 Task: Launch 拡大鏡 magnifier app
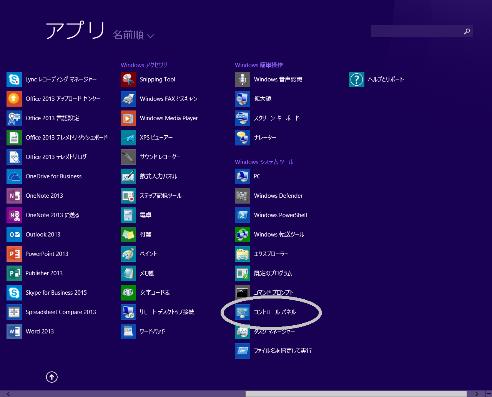253,99
